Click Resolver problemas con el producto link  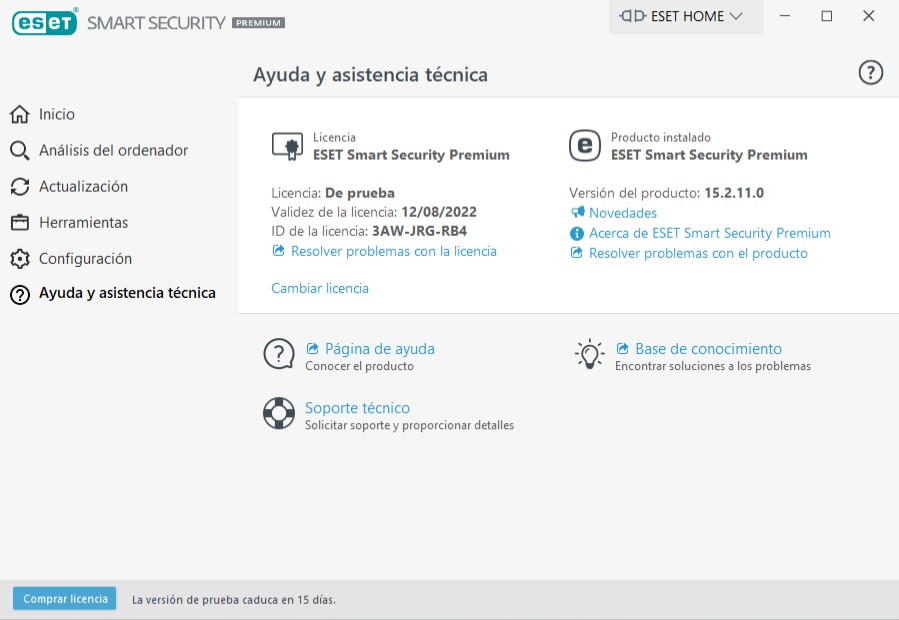698,253
